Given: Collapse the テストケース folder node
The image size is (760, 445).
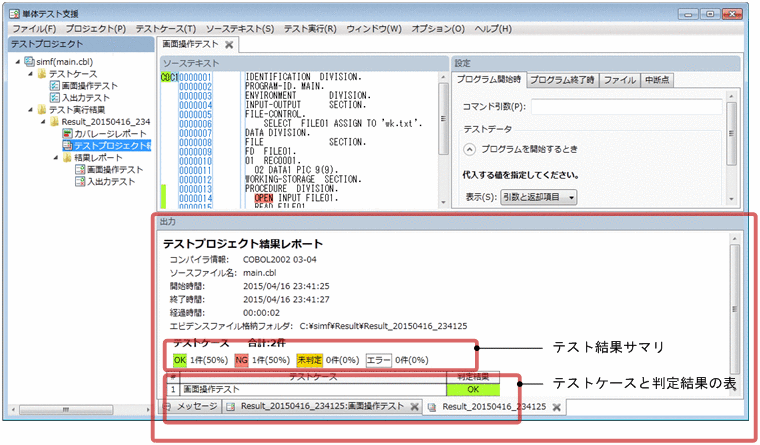Looking at the screenshot, I should click(30, 74).
